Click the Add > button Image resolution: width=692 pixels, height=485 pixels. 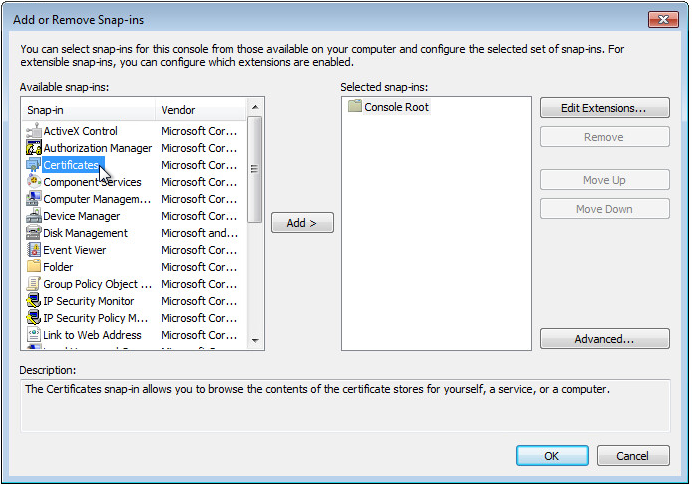click(x=302, y=223)
